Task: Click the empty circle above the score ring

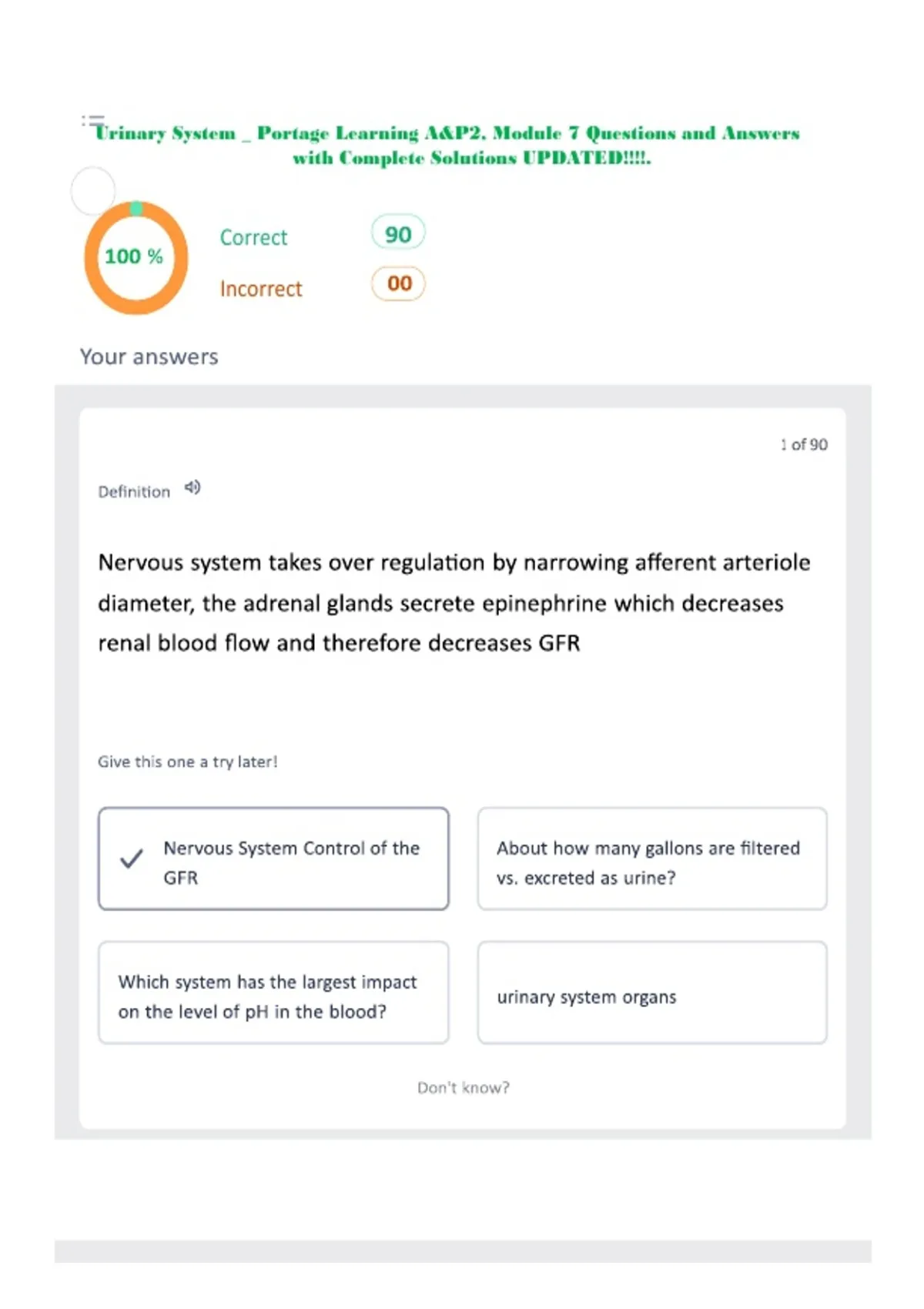Action: [93, 190]
